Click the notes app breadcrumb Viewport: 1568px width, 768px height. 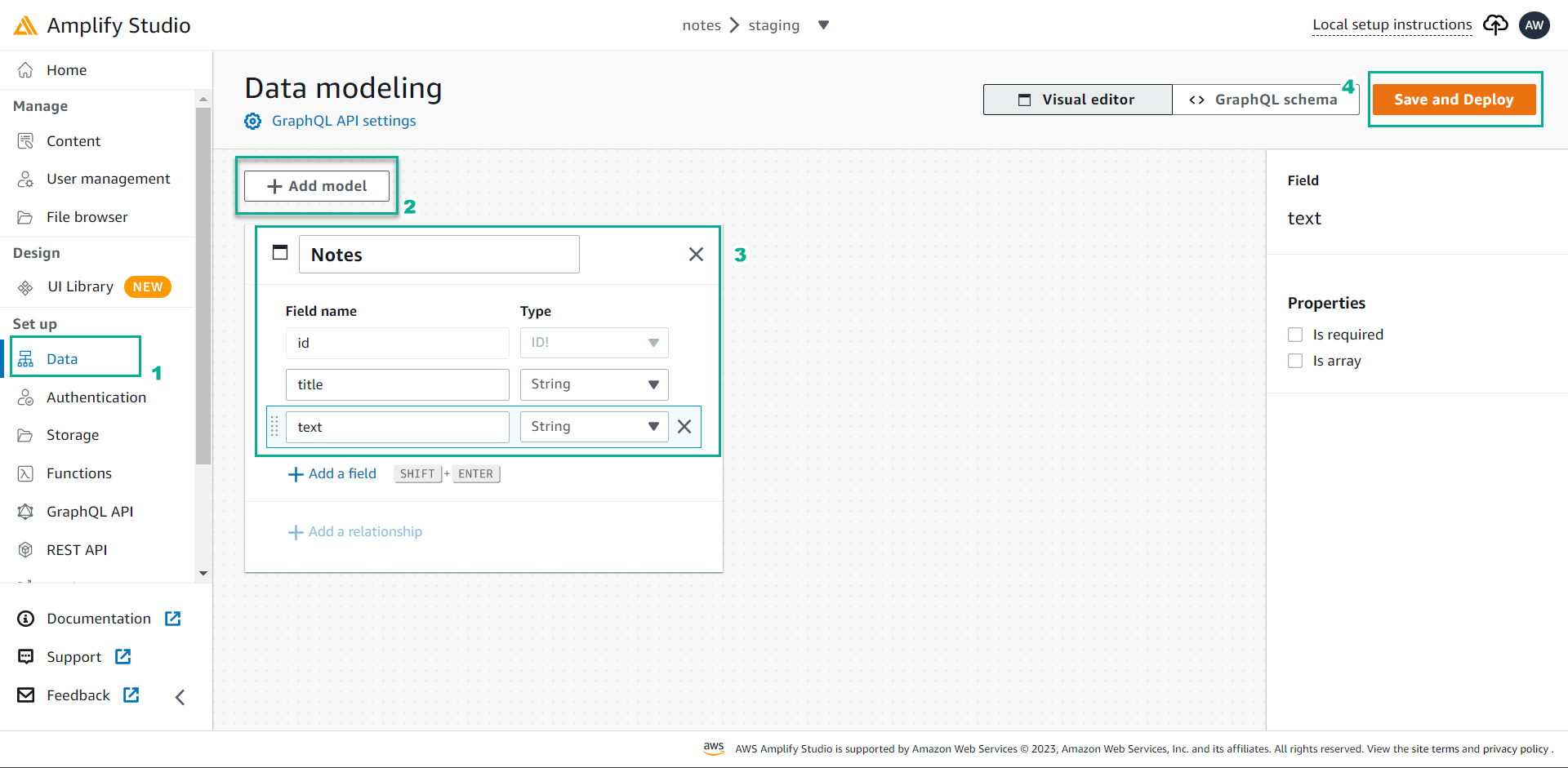[702, 25]
